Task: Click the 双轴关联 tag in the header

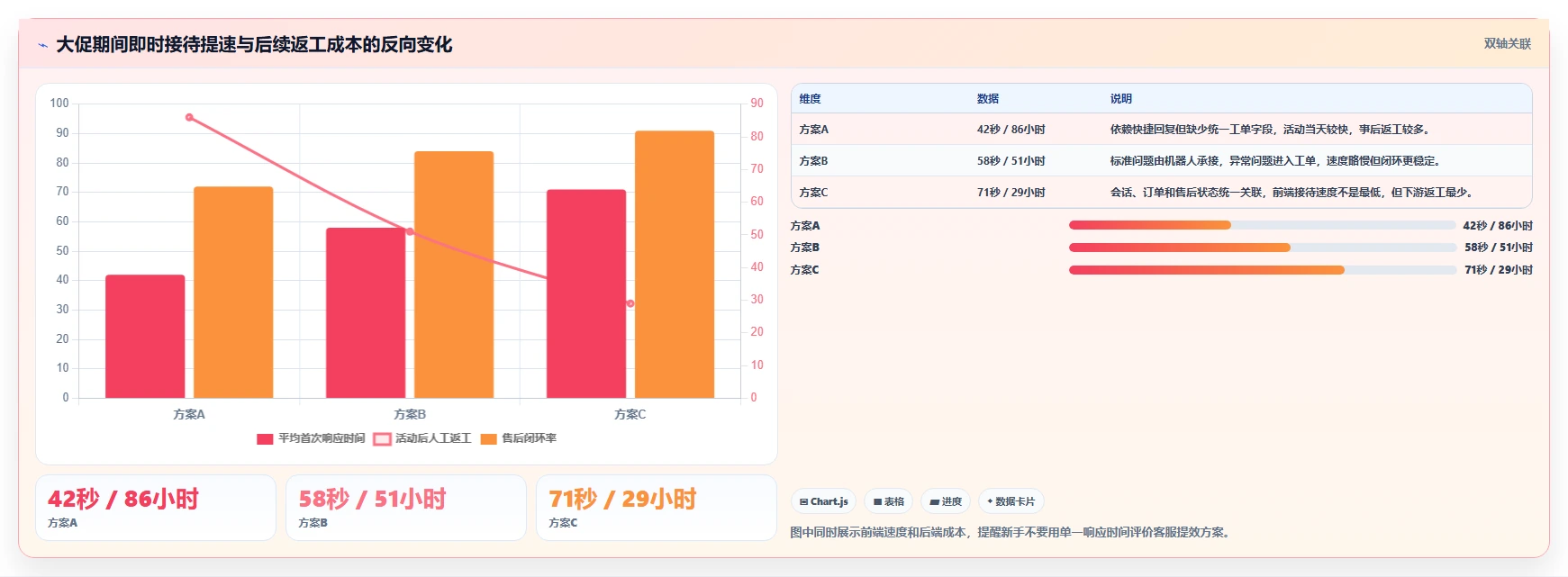Action: click(x=1507, y=43)
